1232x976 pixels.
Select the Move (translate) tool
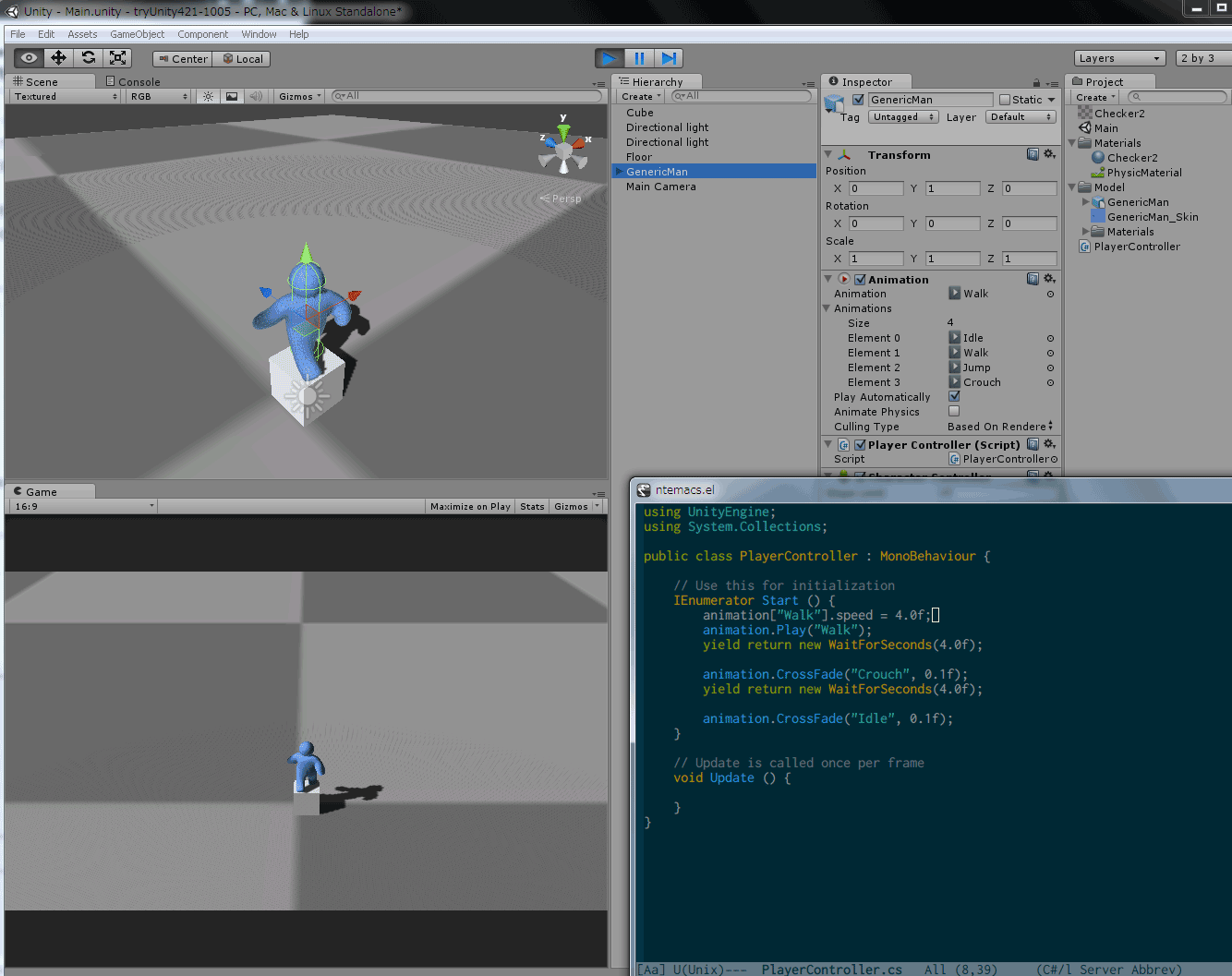pos(58,57)
